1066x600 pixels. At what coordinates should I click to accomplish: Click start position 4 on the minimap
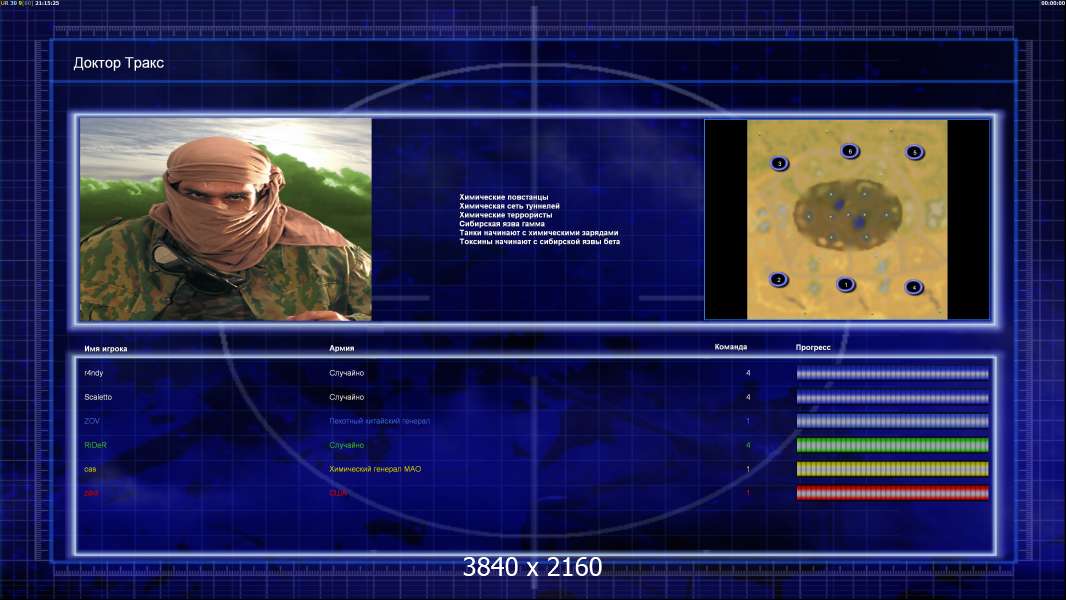click(914, 287)
